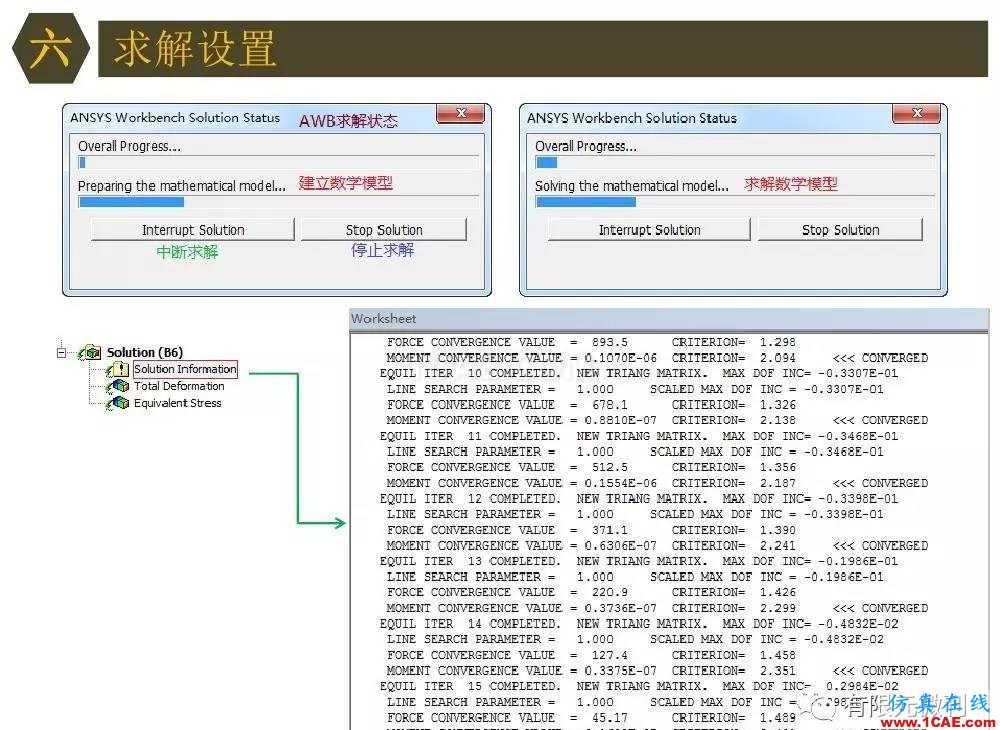Viewport: 1000px width, 730px height.
Task: Select Solution (B6) in the tree
Action: point(145,352)
